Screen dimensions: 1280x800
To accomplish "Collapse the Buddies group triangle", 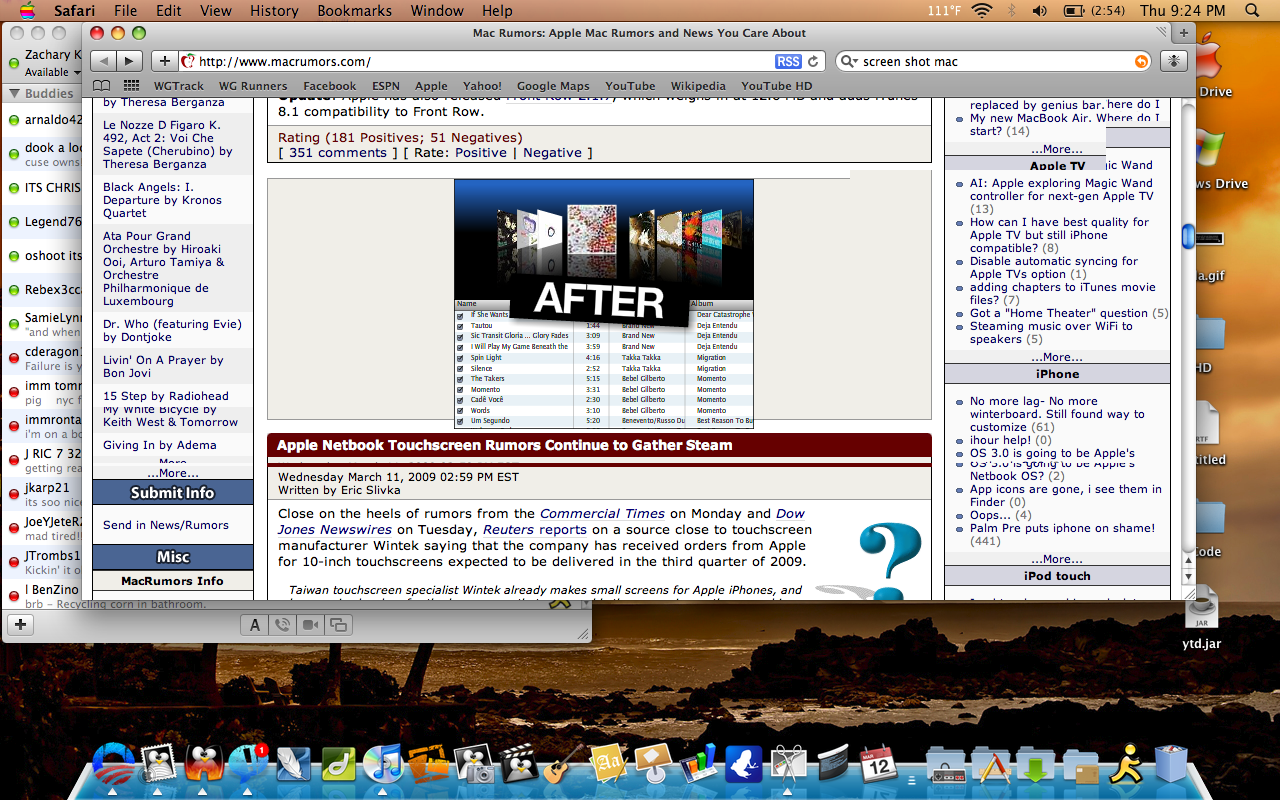I will [x=15, y=94].
